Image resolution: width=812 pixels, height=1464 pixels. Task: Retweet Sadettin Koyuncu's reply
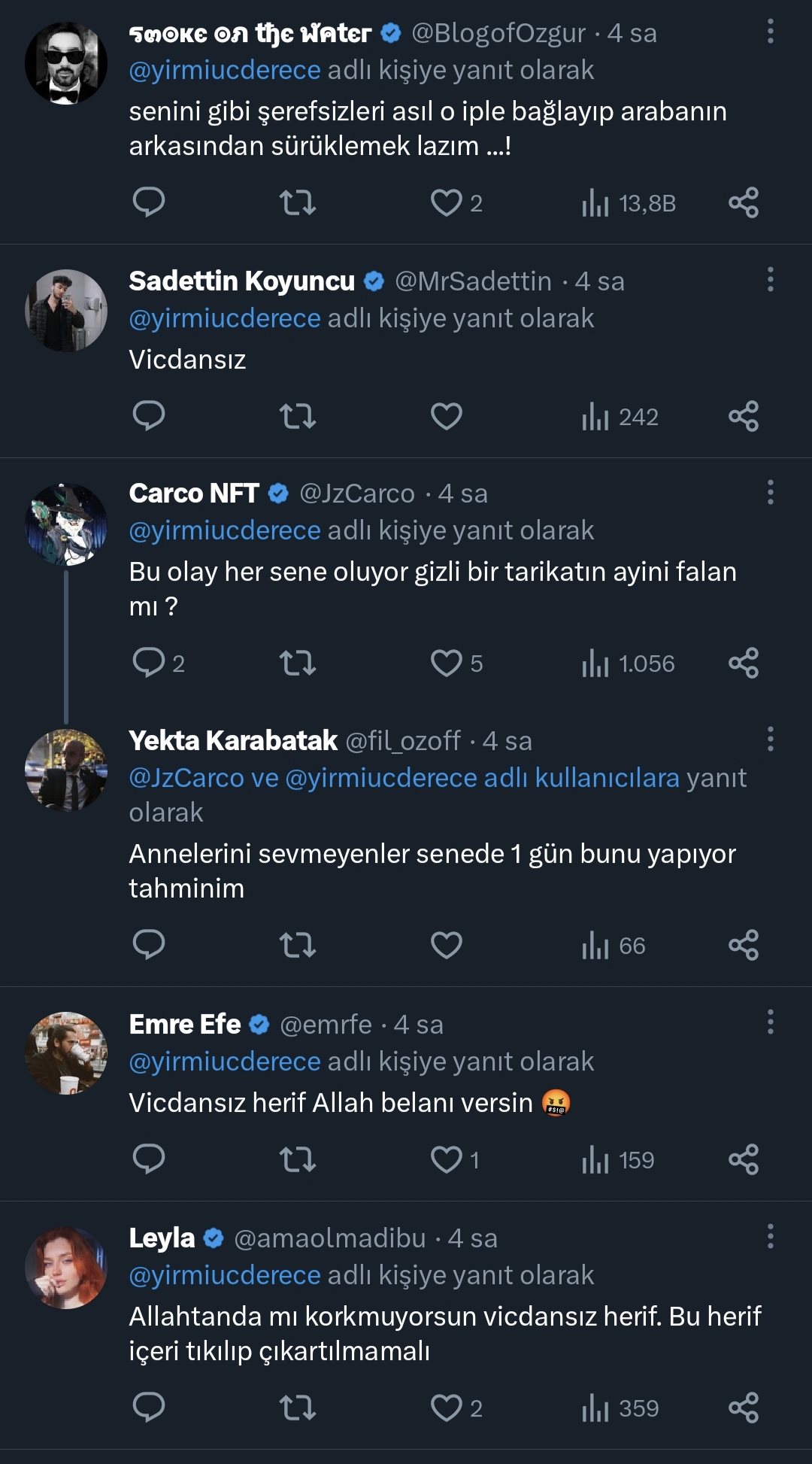click(297, 416)
